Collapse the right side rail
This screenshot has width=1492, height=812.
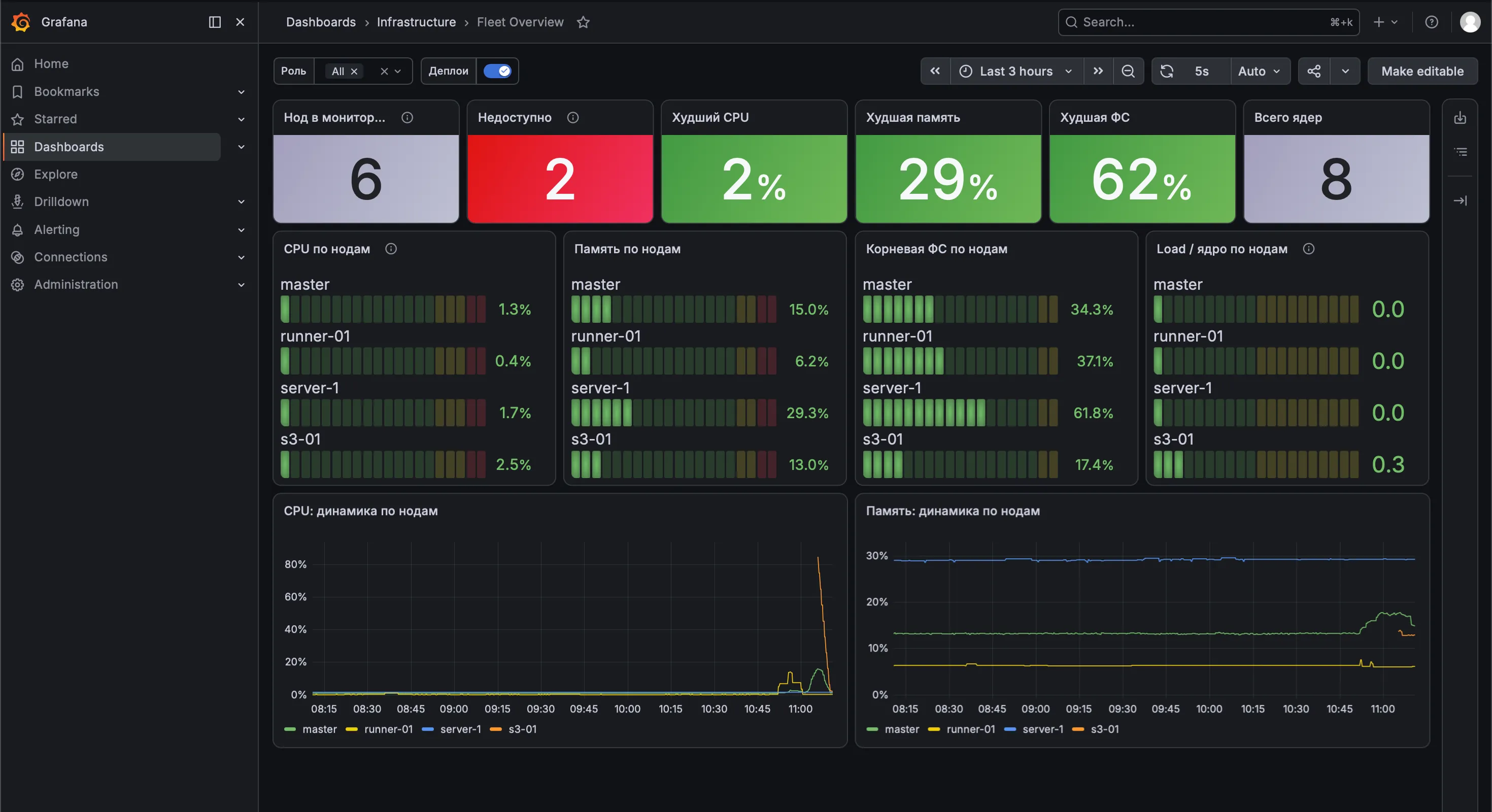coord(1460,200)
